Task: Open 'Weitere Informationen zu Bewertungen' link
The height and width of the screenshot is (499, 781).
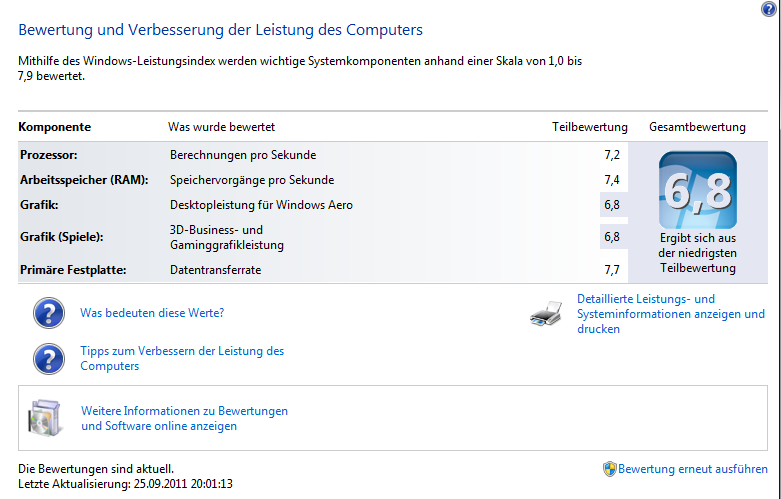Action: [x=184, y=418]
